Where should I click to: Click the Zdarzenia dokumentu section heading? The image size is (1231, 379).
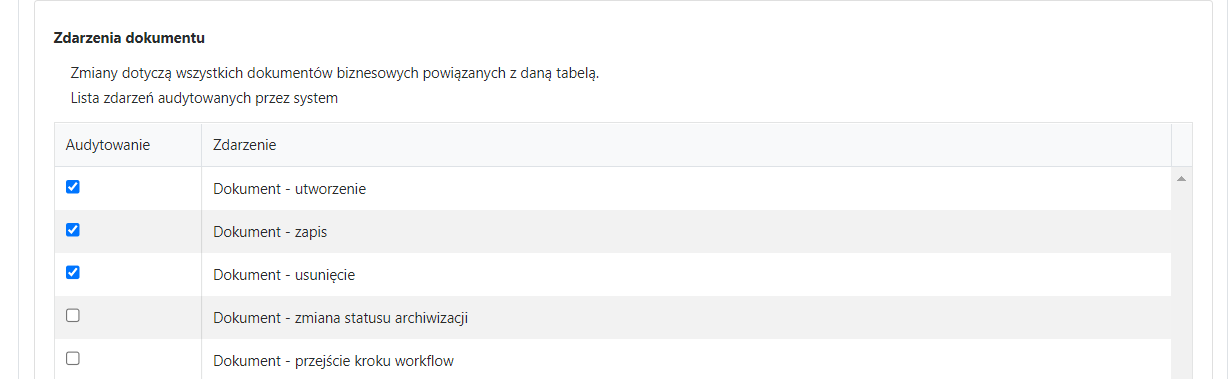tap(129, 39)
